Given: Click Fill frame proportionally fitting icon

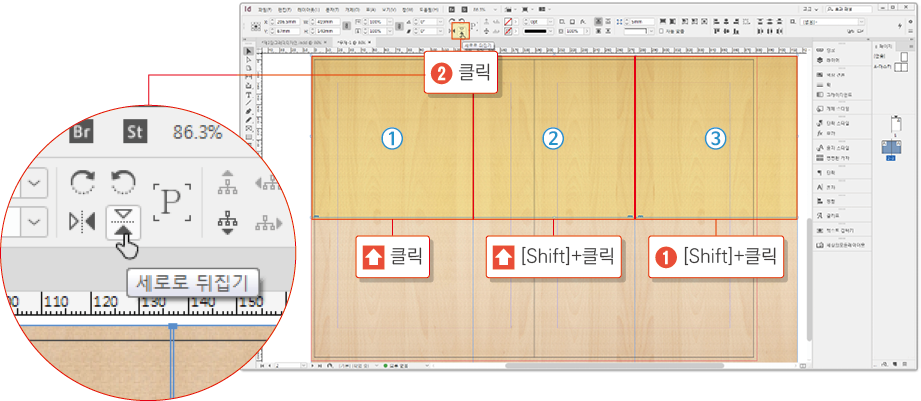Looking at the screenshot, I should [663, 21].
